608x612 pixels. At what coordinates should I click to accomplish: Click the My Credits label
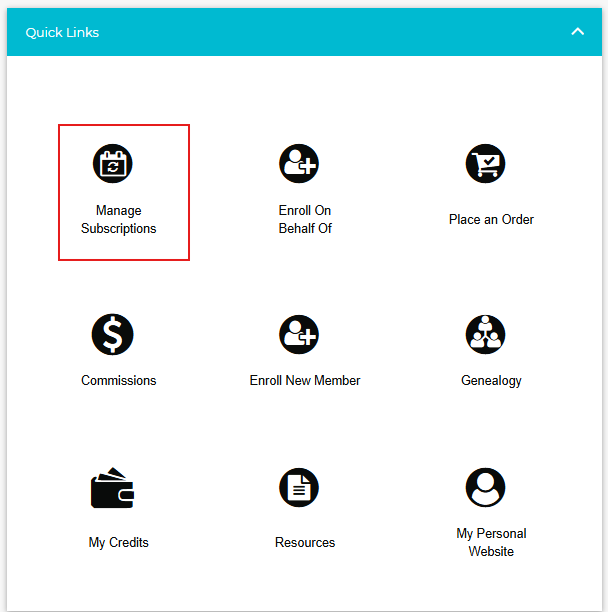(x=119, y=543)
